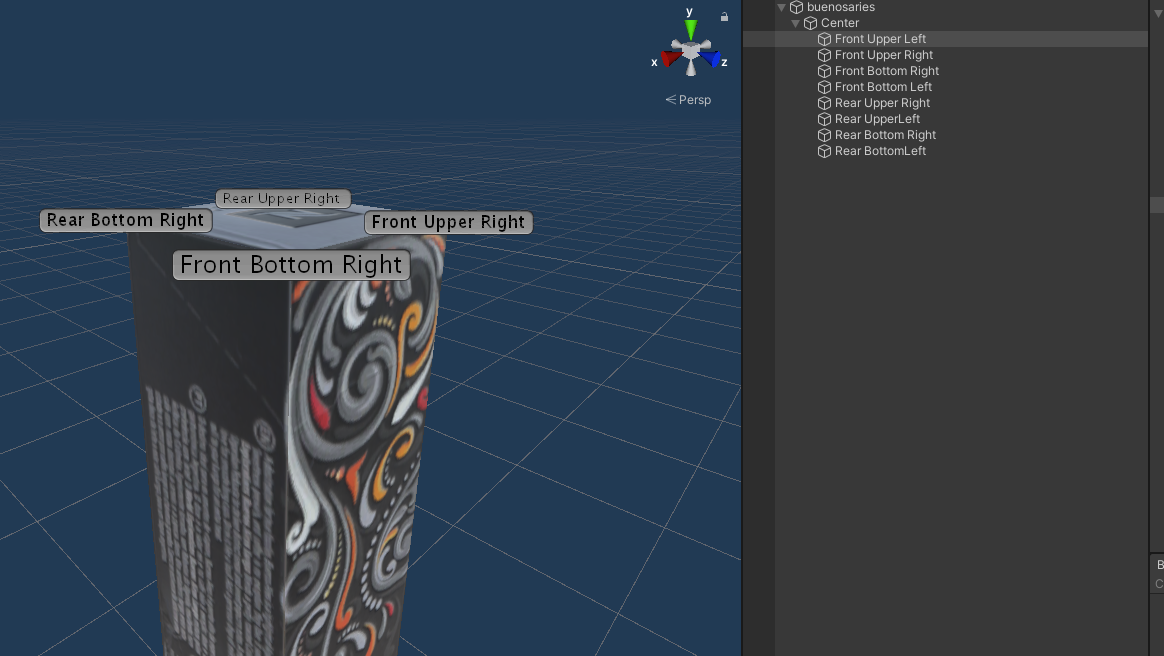Select Rear Upper Right in hierarchy
This screenshot has width=1164, height=656.
(882, 103)
